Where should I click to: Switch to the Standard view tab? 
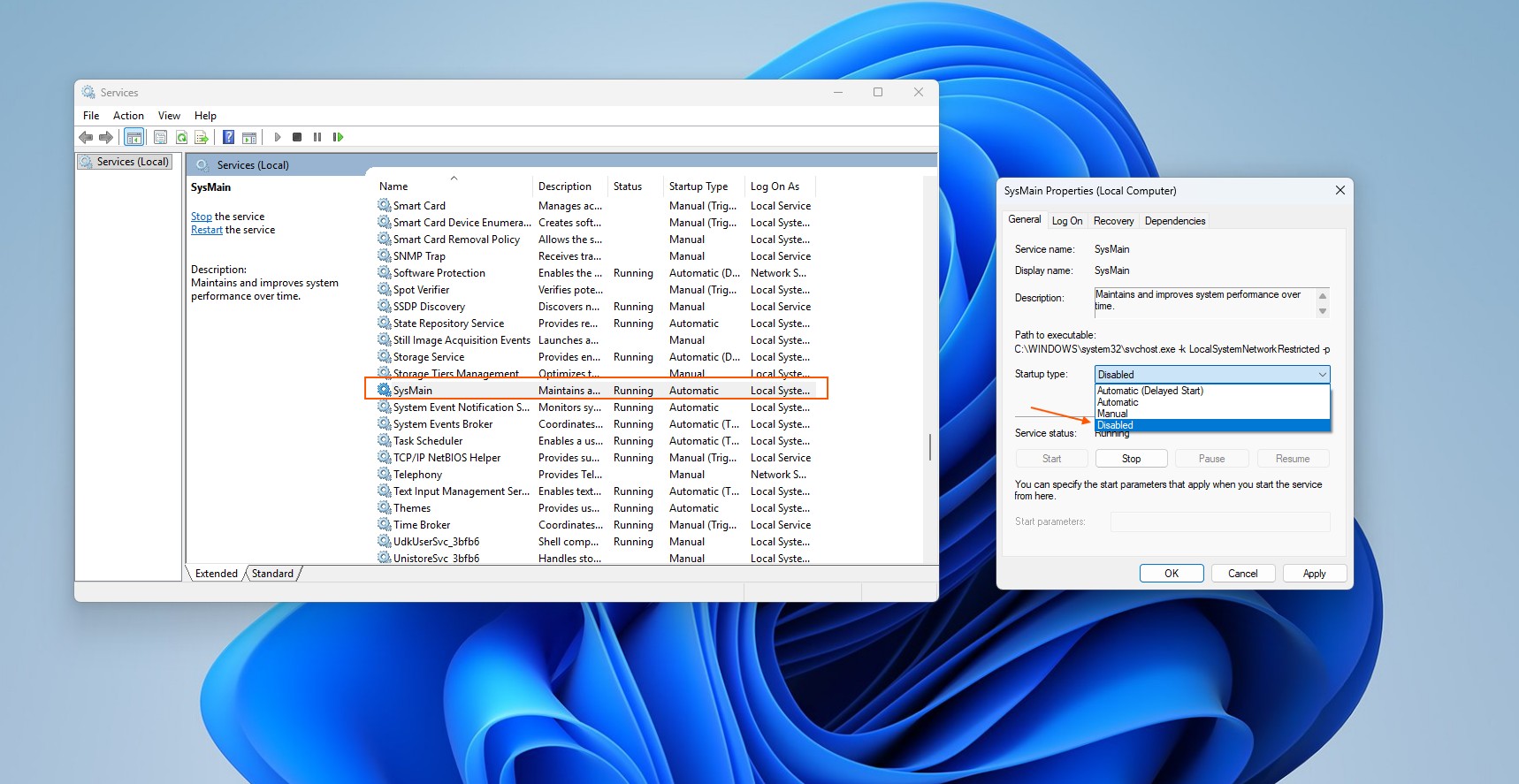tap(272, 574)
